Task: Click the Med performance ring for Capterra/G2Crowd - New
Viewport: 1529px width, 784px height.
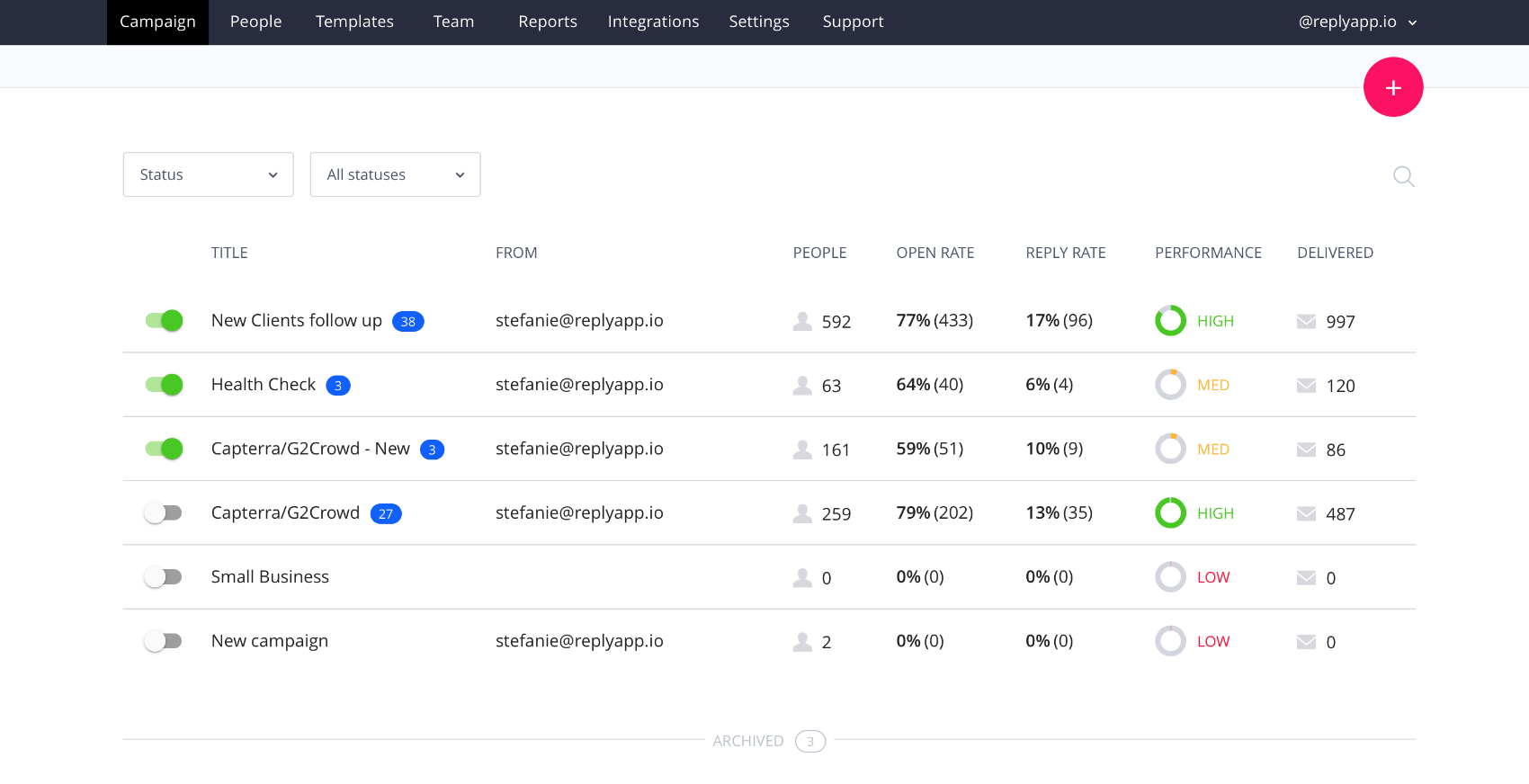Action: 1170,450
